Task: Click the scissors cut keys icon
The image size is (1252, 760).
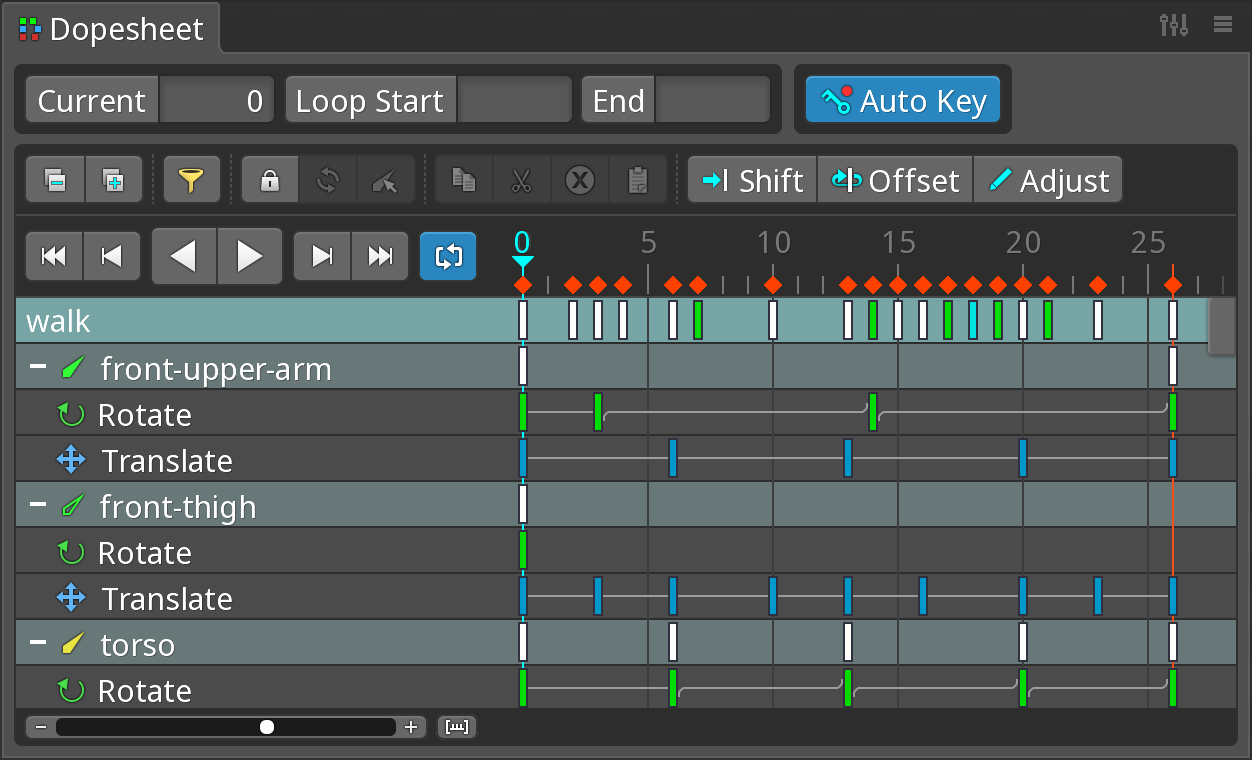Action: tap(521, 181)
